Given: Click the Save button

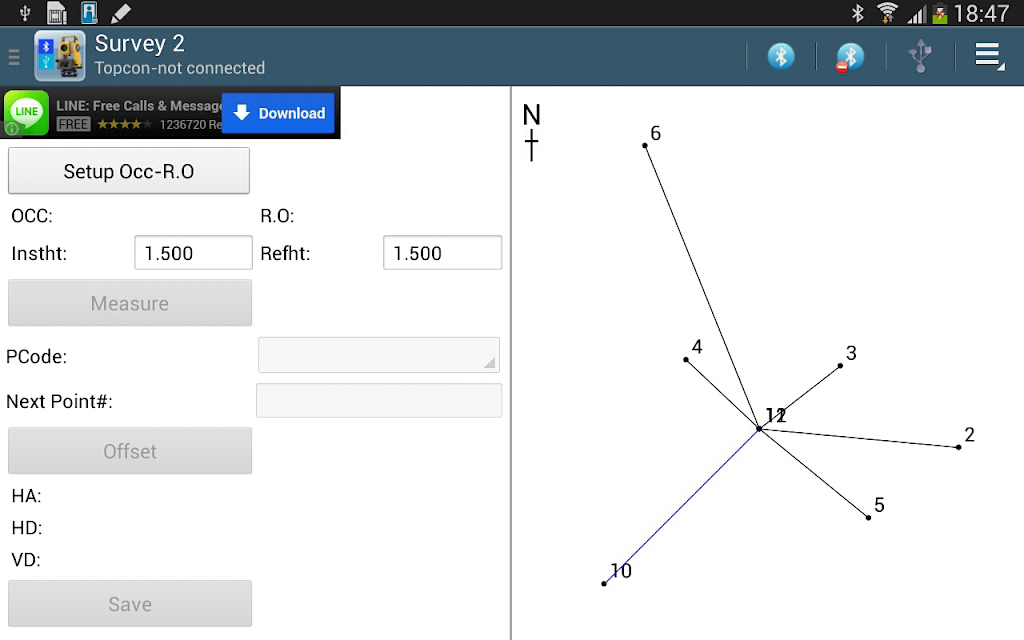Looking at the screenshot, I should [x=129, y=603].
